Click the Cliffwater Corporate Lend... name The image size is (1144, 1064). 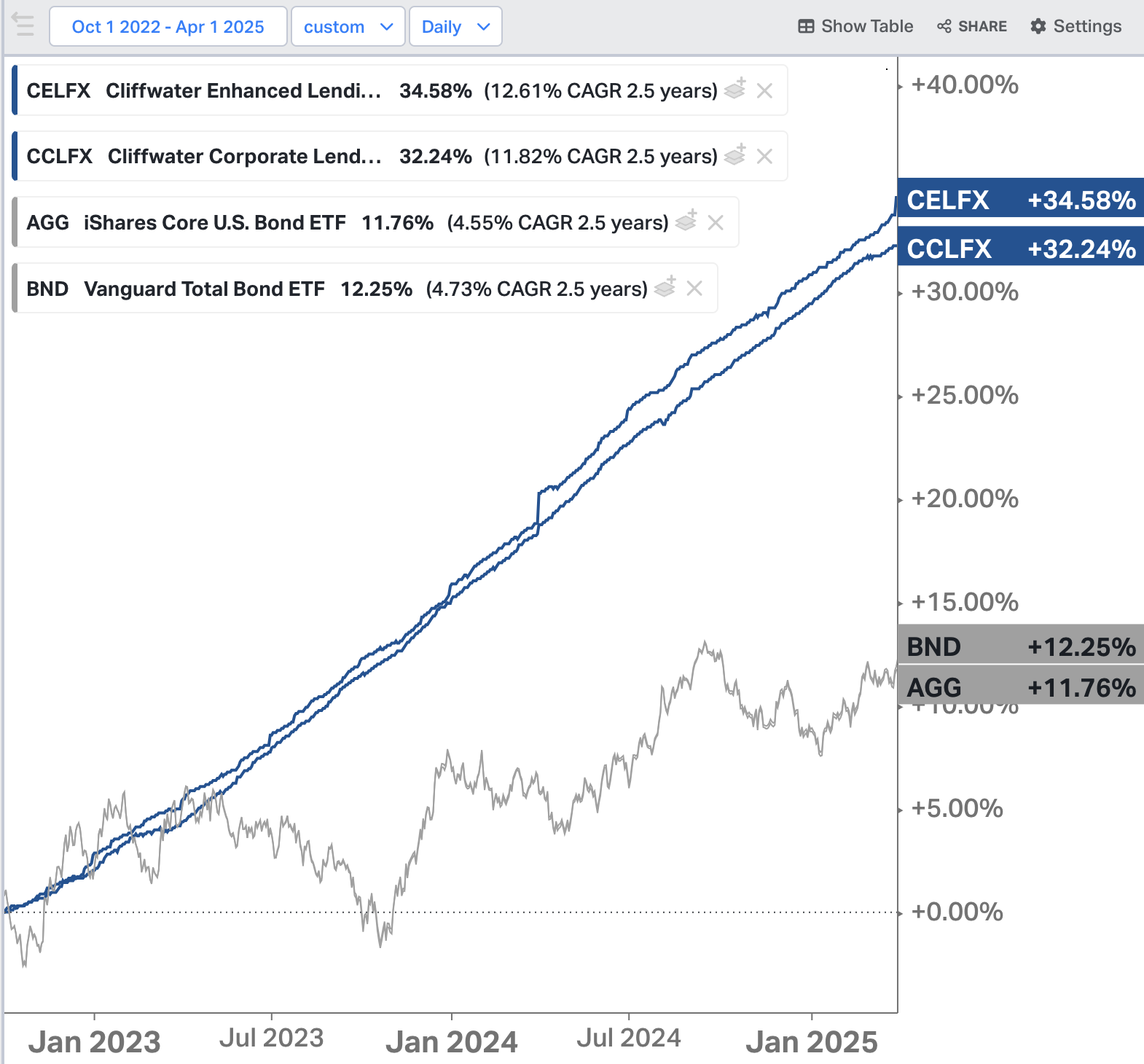tap(245, 156)
